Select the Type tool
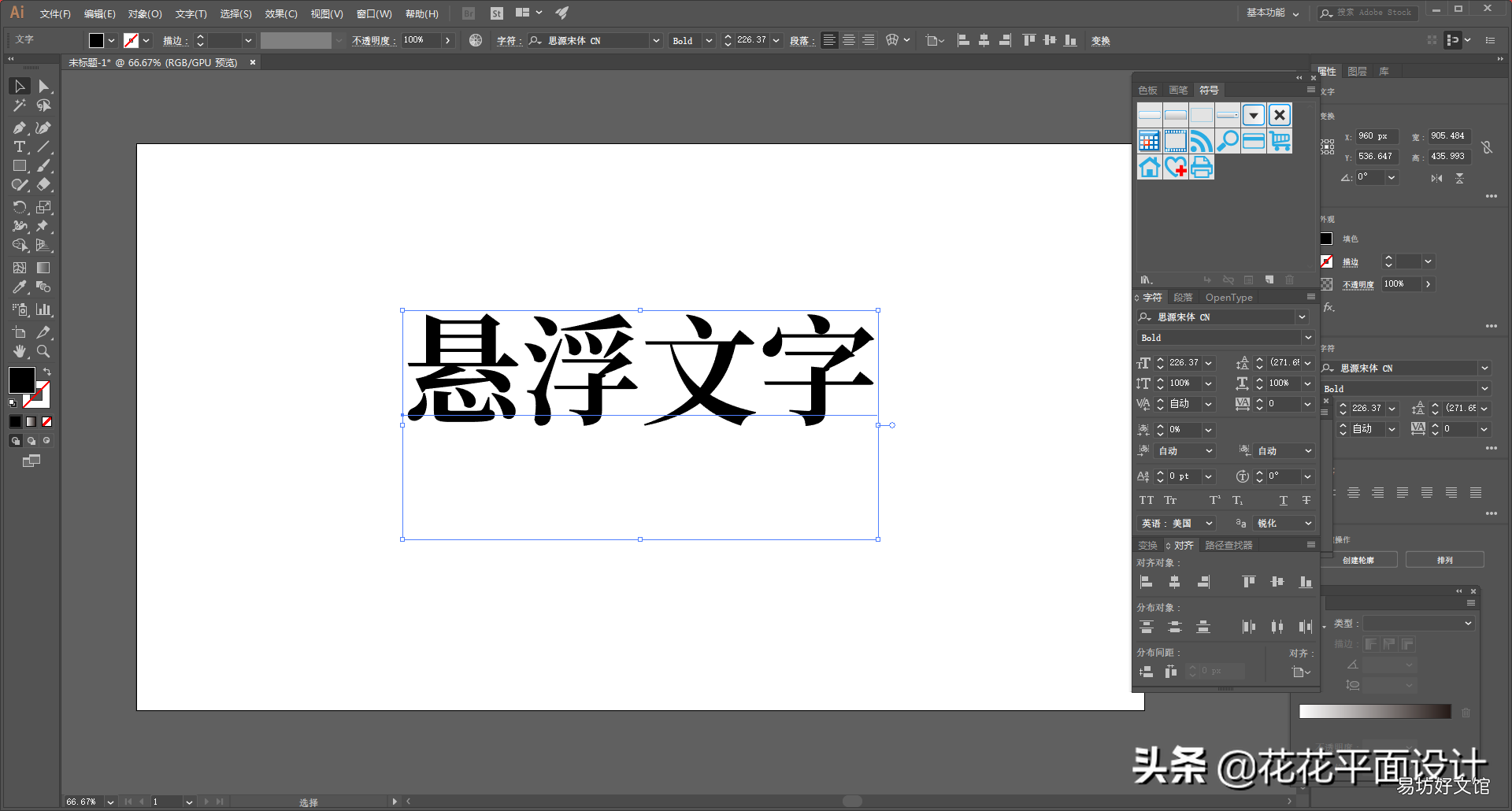 (x=20, y=147)
